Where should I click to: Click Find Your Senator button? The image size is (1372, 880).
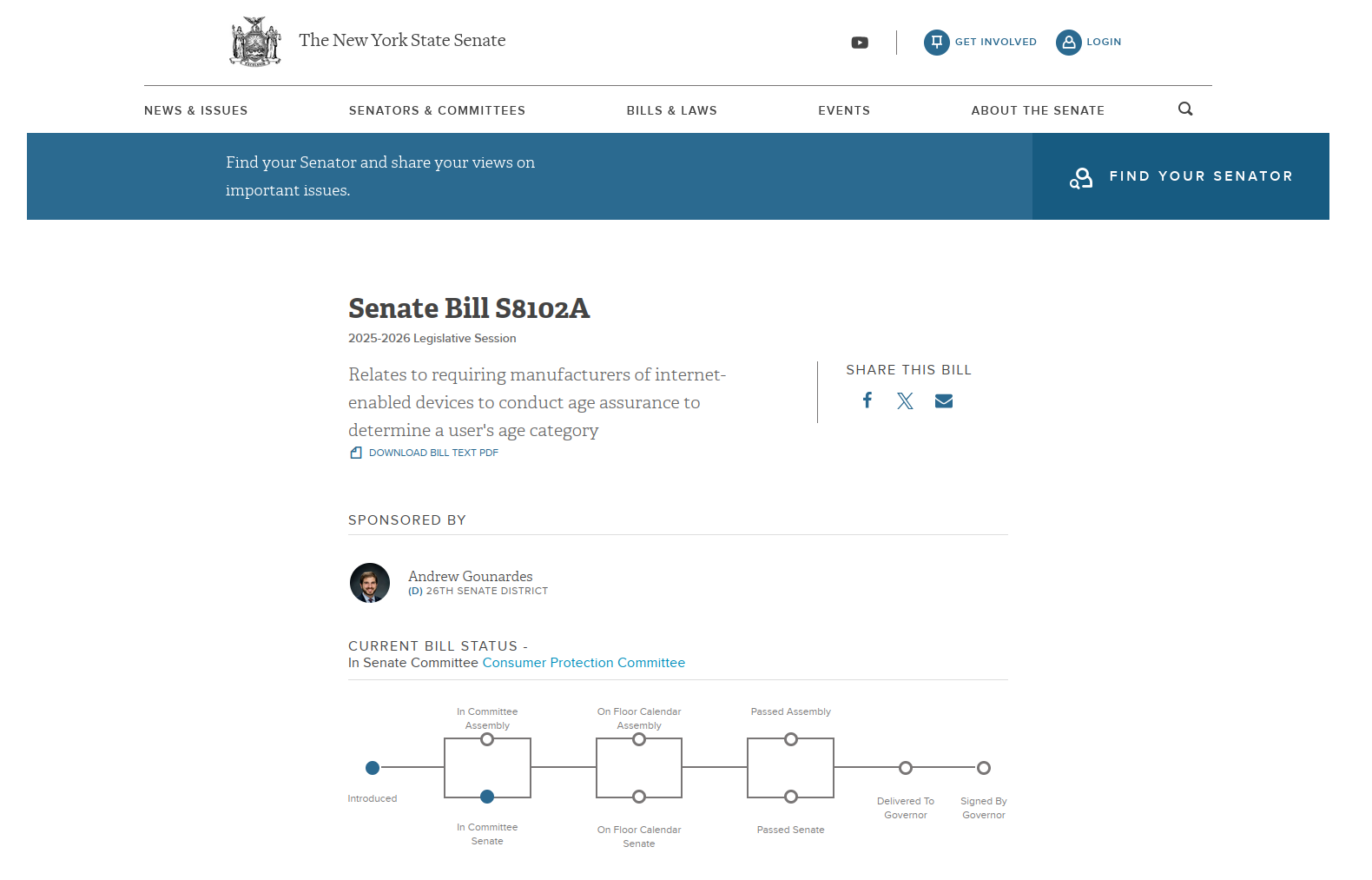coord(1181,176)
